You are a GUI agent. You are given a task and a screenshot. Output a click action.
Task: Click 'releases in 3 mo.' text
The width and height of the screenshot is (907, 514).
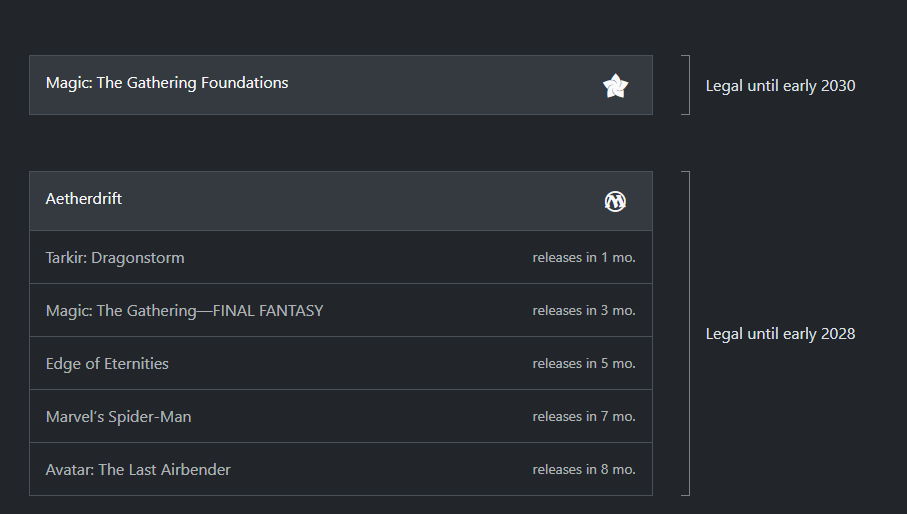584,310
